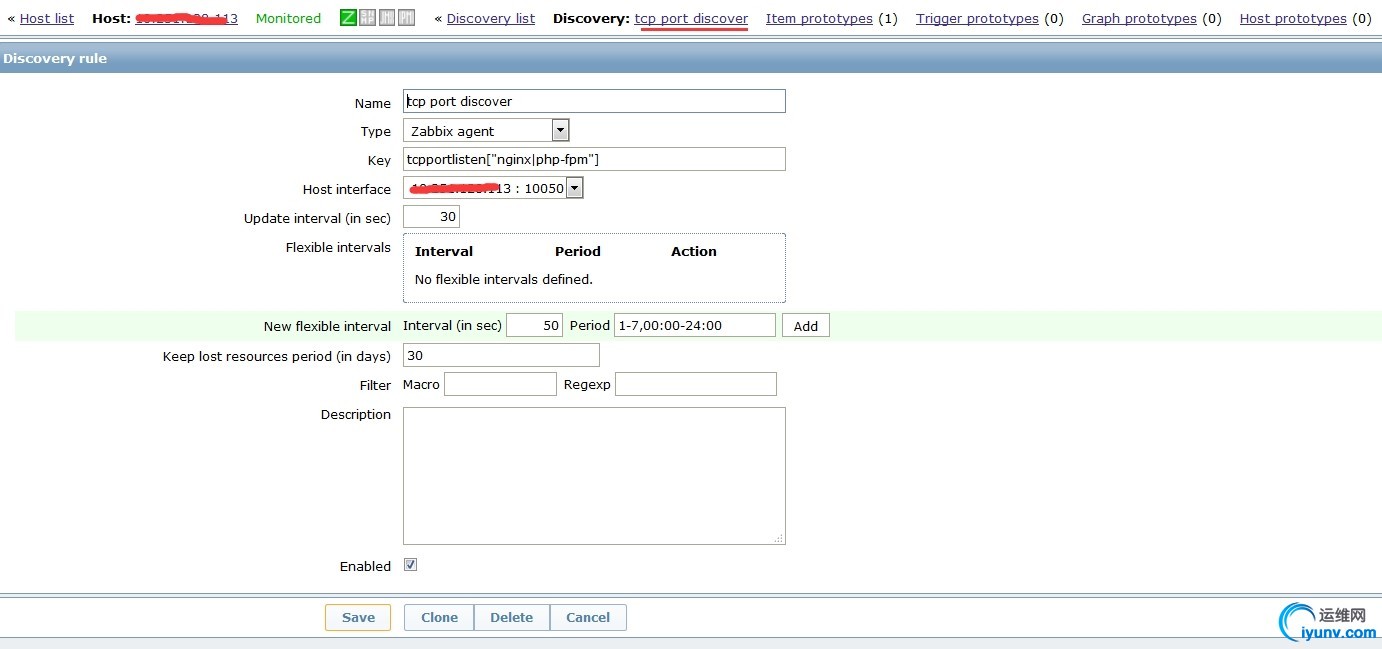Click the Delete button

(x=511, y=617)
